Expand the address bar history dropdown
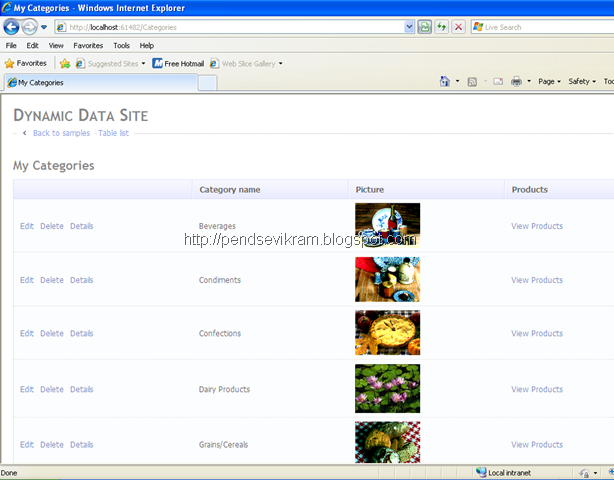Image resolution: width=614 pixels, height=480 pixels. tap(409, 27)
